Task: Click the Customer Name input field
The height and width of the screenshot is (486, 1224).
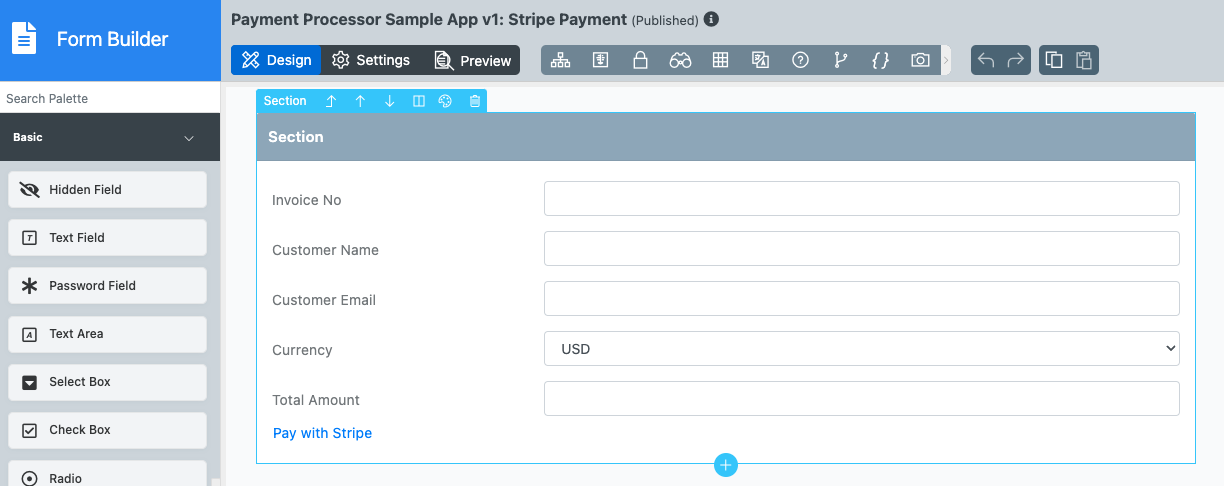Action: pyautogui.click(x=862, y=248)
